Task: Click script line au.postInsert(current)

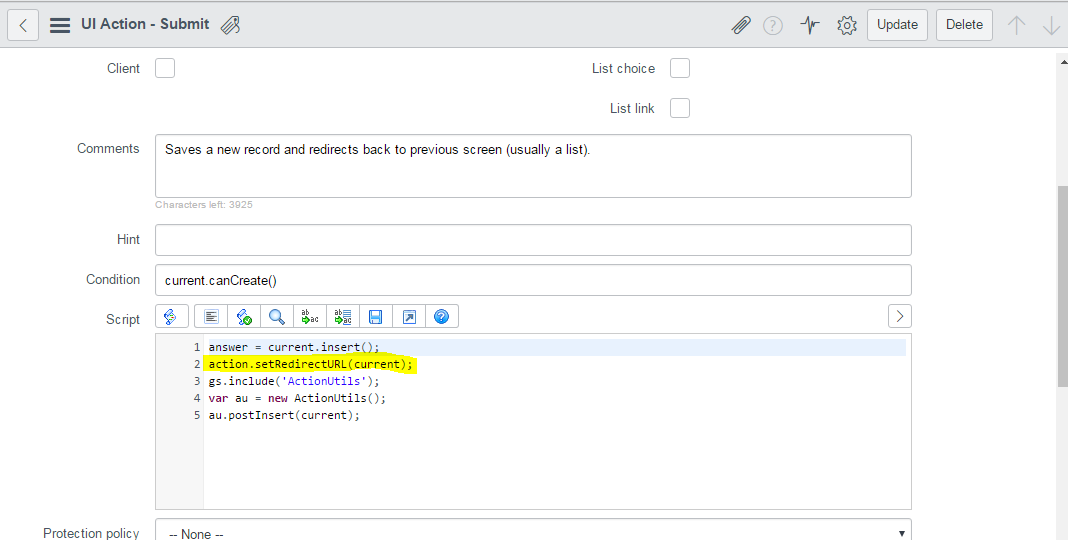Action: [x=284, y=415]
